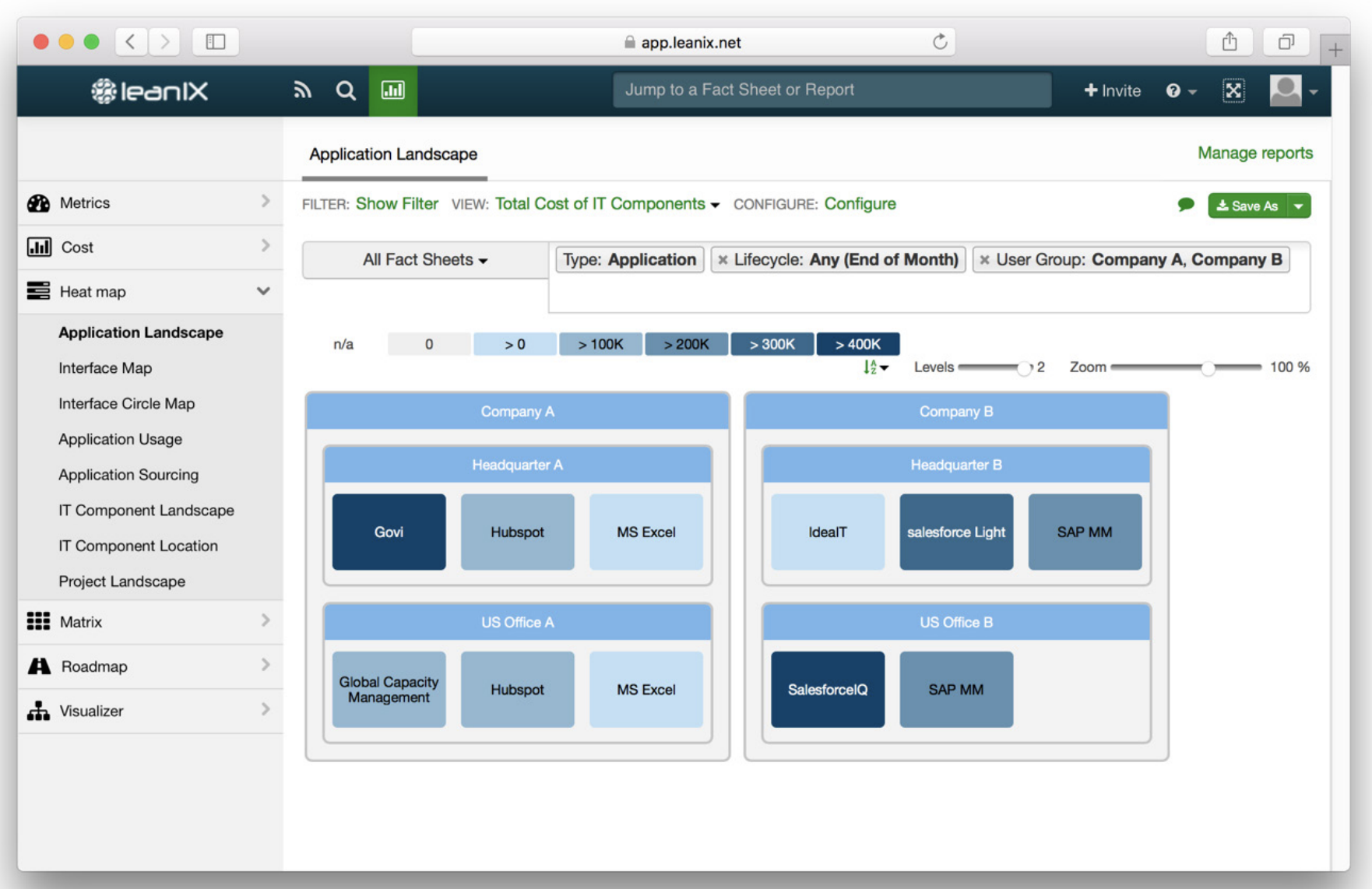Open the SalesforceIQ application tile
The height and width of the screenshot is (889, 1372).
coord(828,690)
